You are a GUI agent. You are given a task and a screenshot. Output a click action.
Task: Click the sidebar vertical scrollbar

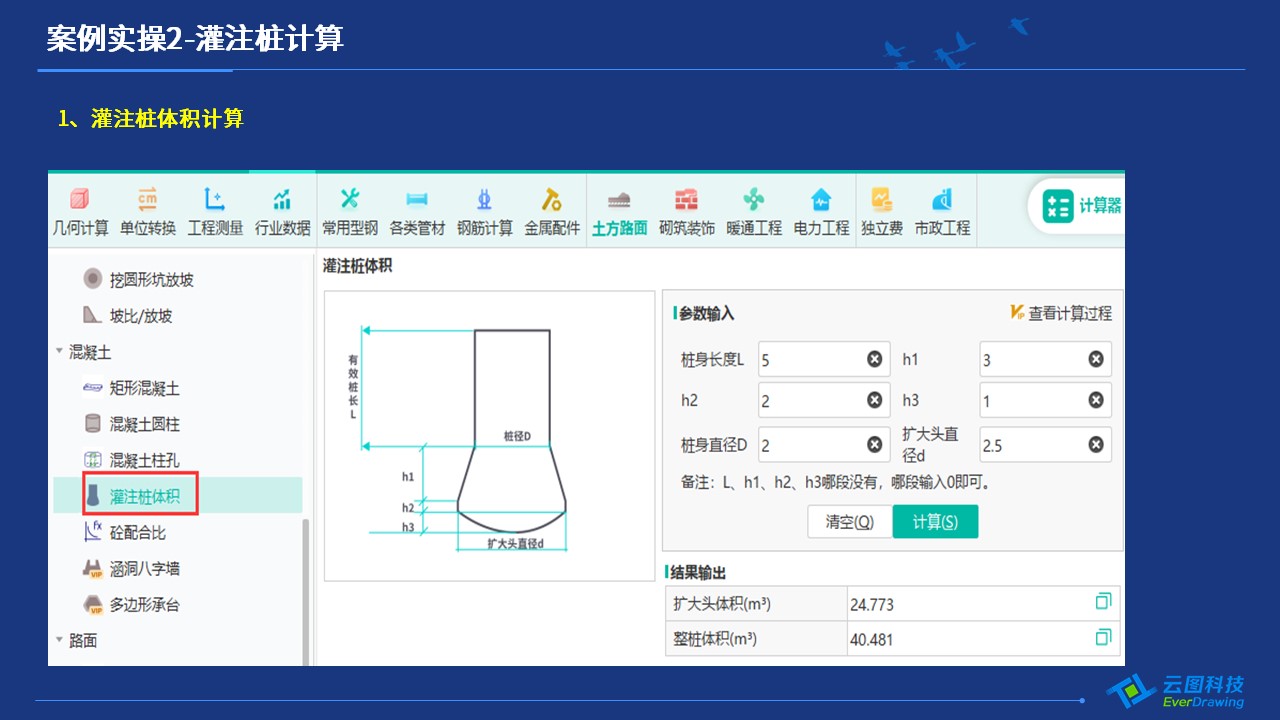[x=306, y=590]
